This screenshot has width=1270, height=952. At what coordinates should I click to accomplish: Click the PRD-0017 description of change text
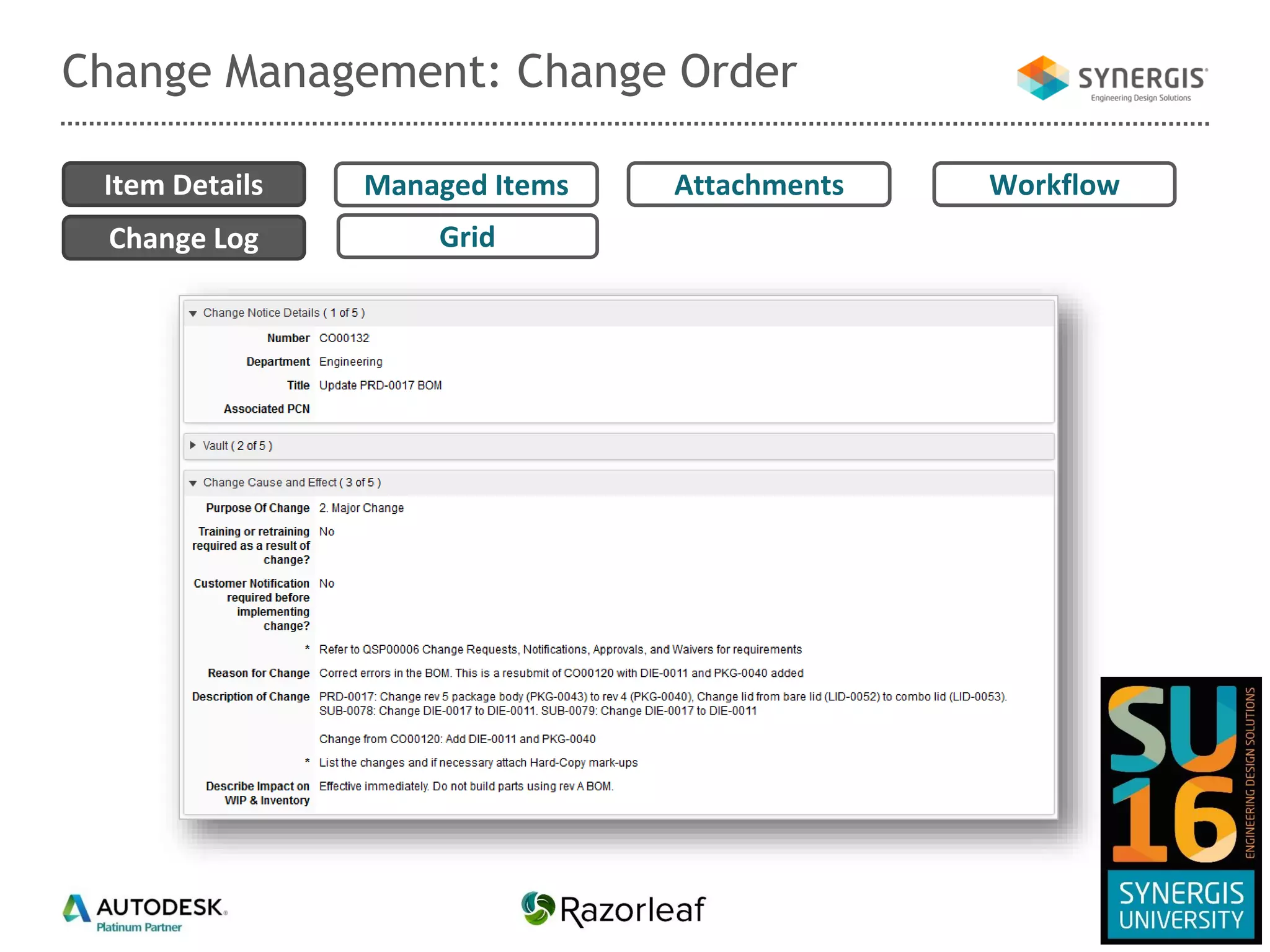(663, 704)
